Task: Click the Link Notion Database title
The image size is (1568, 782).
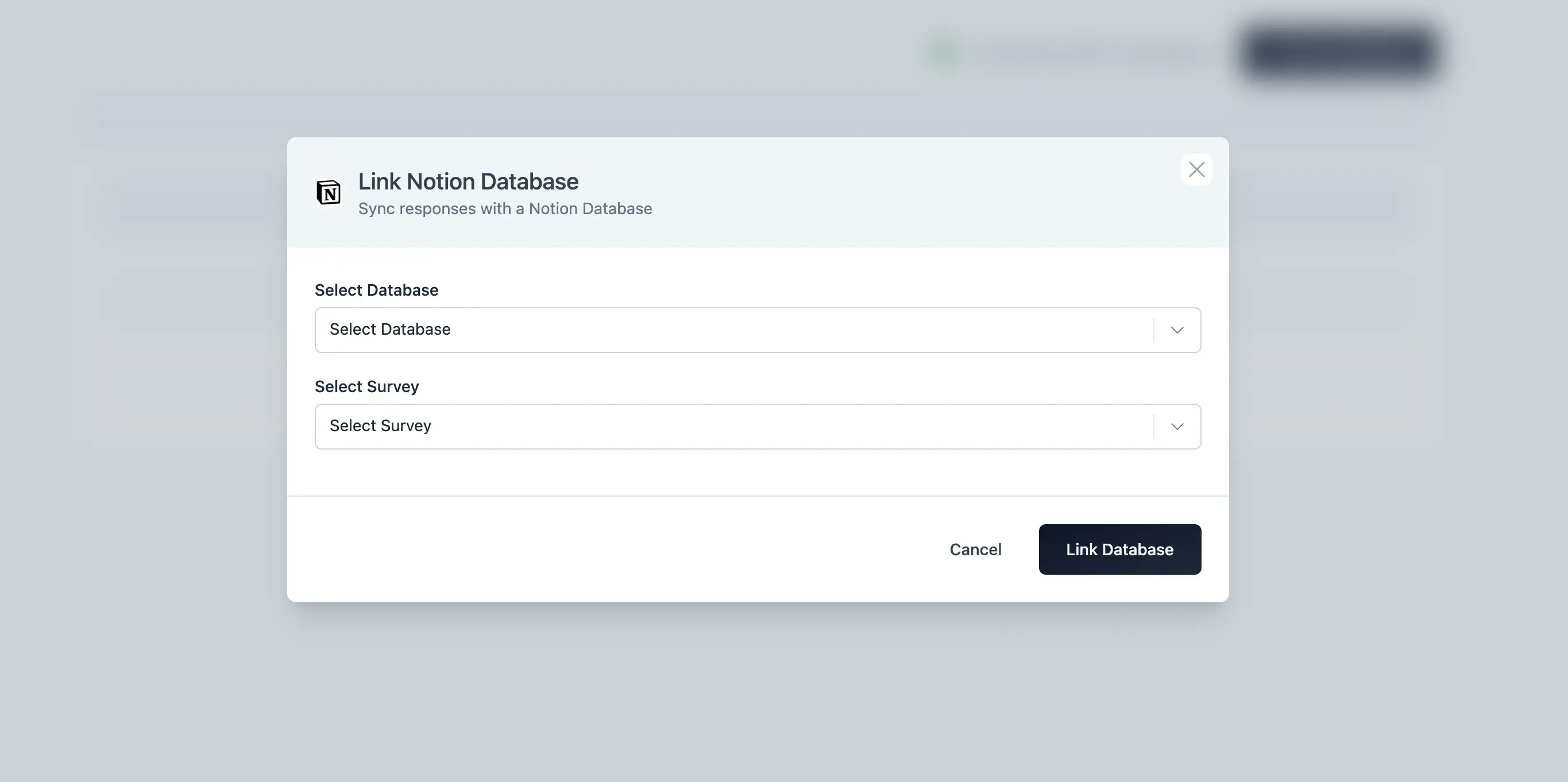Action: coord(468,181)
